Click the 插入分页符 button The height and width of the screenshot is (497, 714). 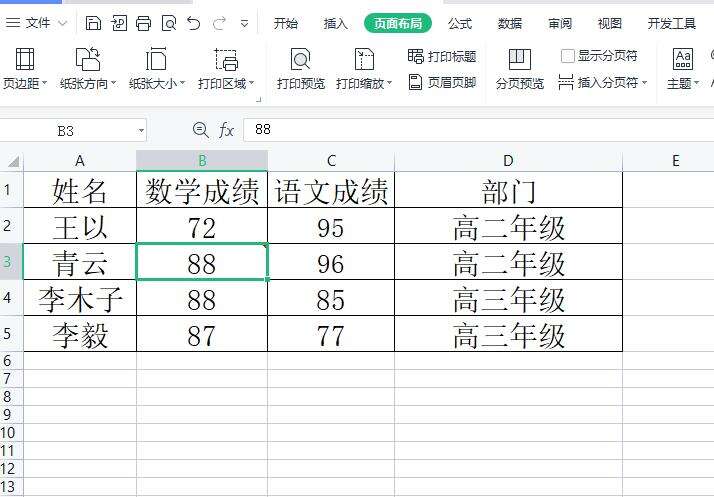tap(598, 82)
